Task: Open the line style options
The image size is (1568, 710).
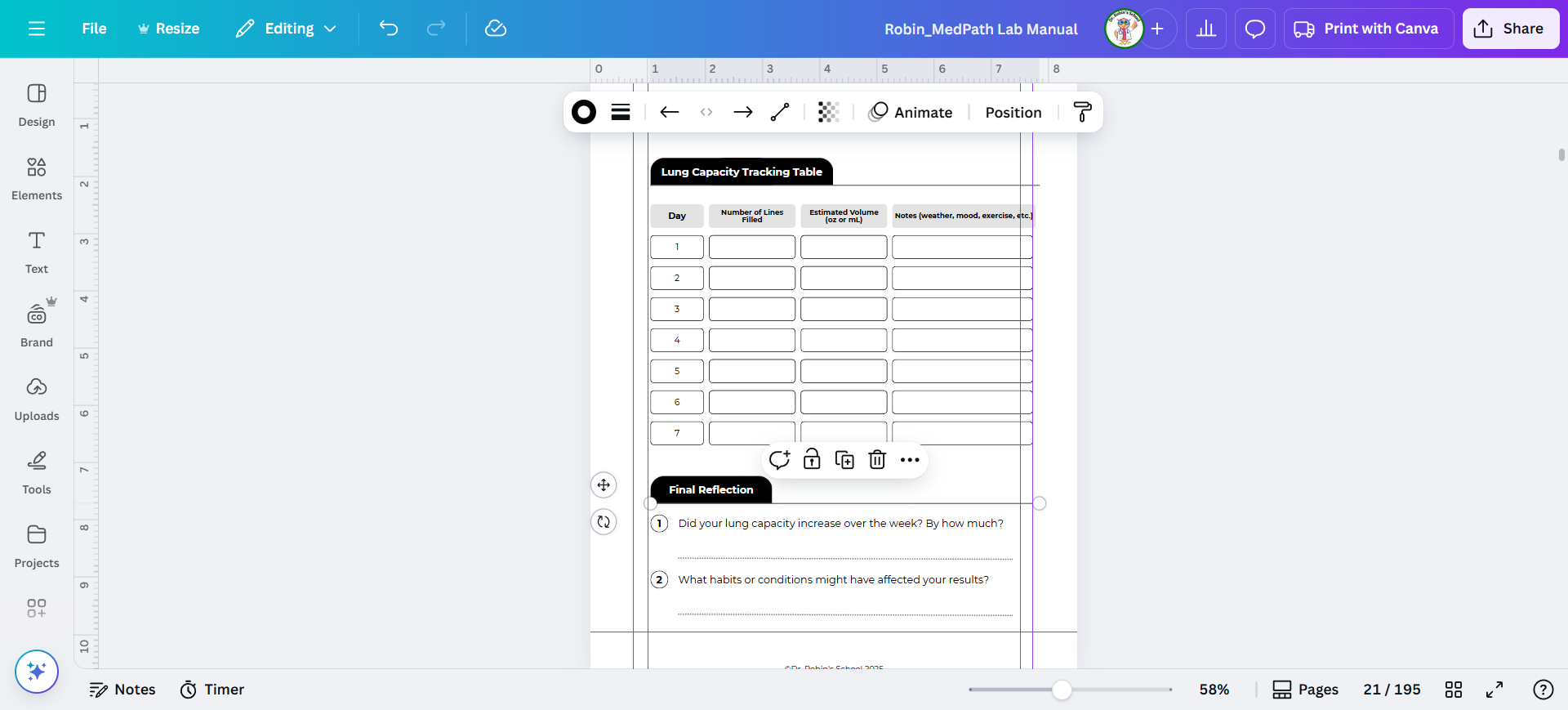Action: (x=621, y=112)
